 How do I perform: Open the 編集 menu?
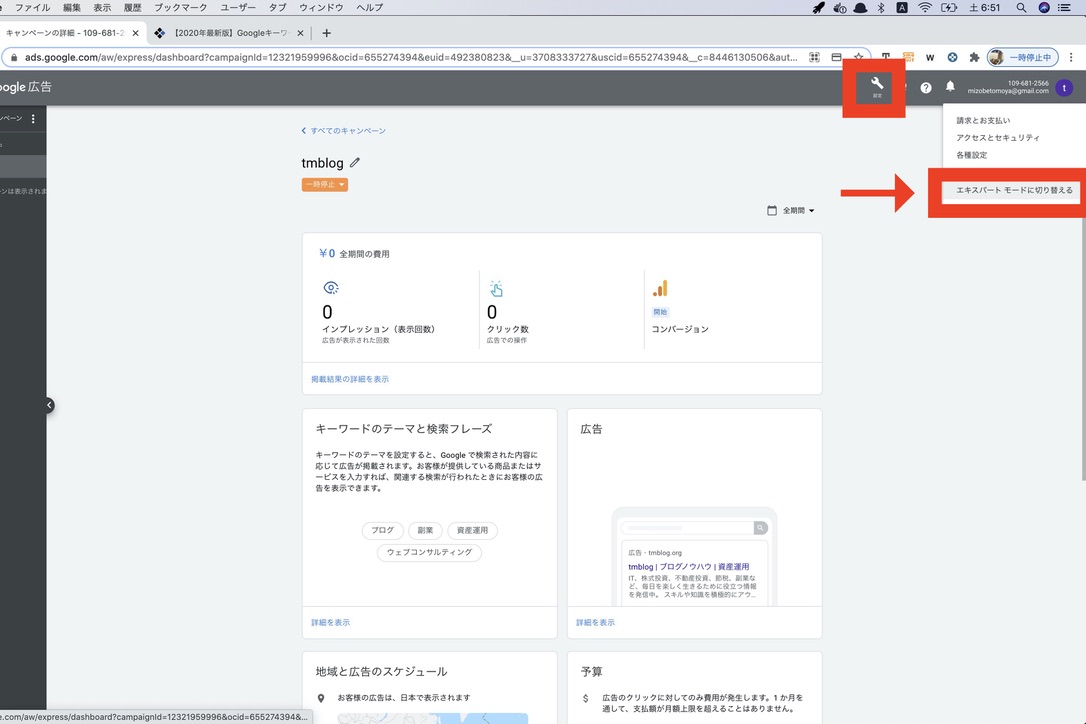pyautogui.click(x=72, y=8)
